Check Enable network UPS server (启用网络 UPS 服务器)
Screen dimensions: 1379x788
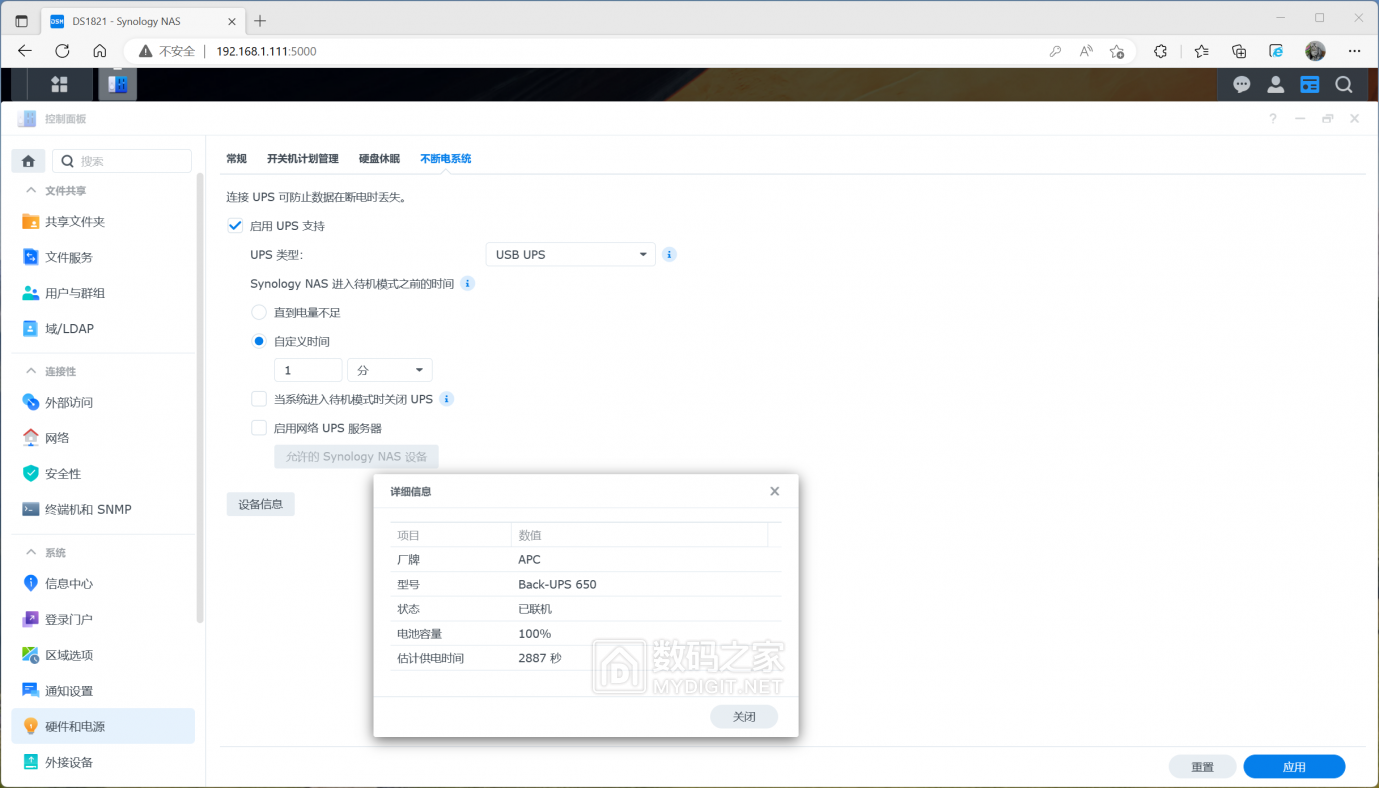tap(259, 428)
